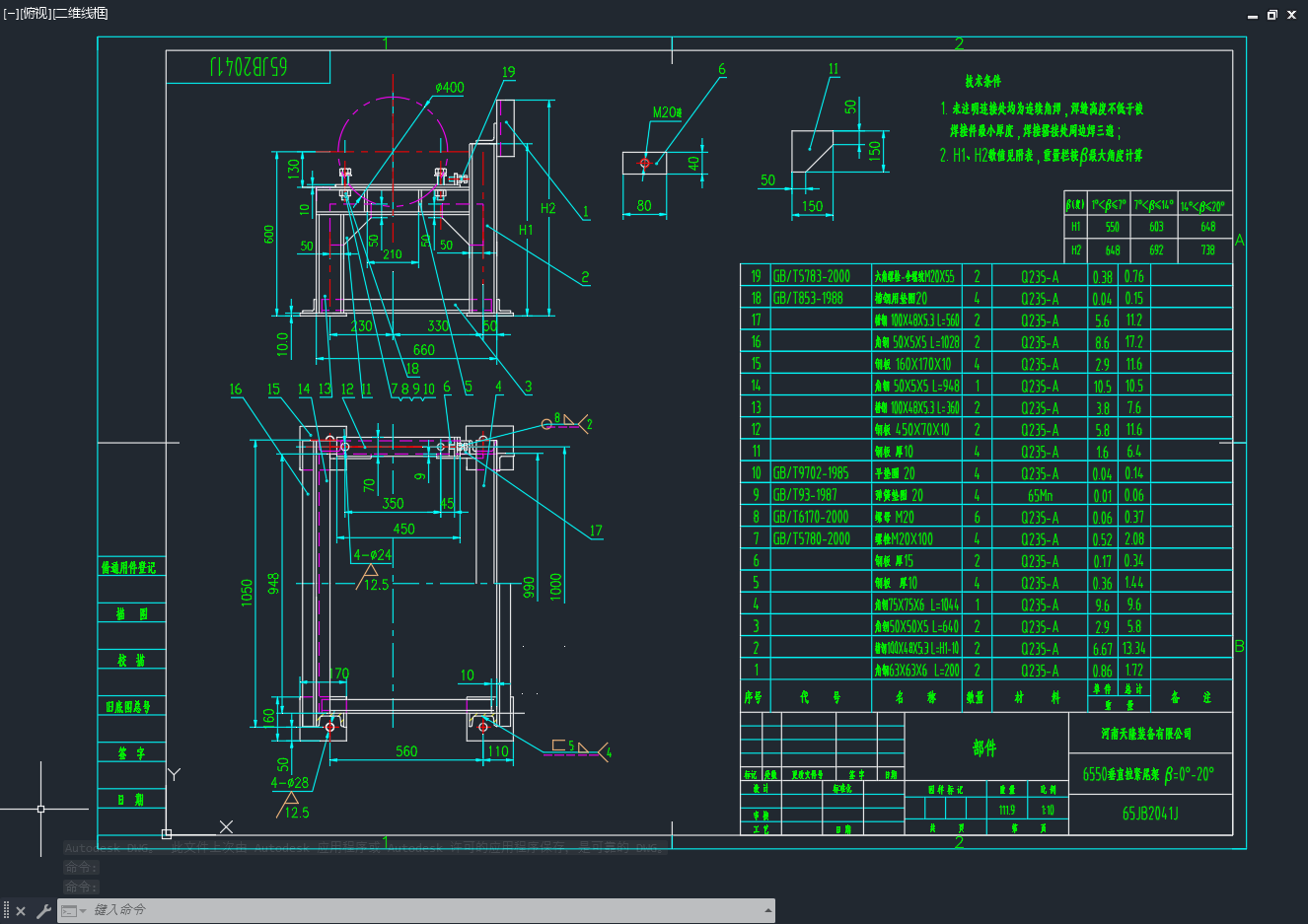This screenshot has width=1308, height=924.
Task: Select total weight 17.2
Action: pos(1134,342)
